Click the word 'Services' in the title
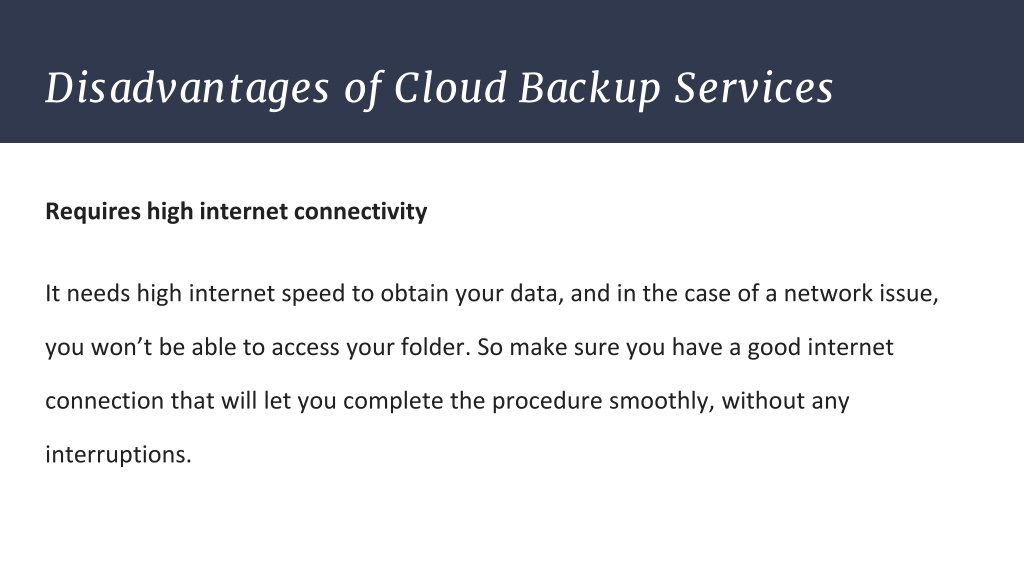Screen dimensions: 1024x576 coord(754,87)
